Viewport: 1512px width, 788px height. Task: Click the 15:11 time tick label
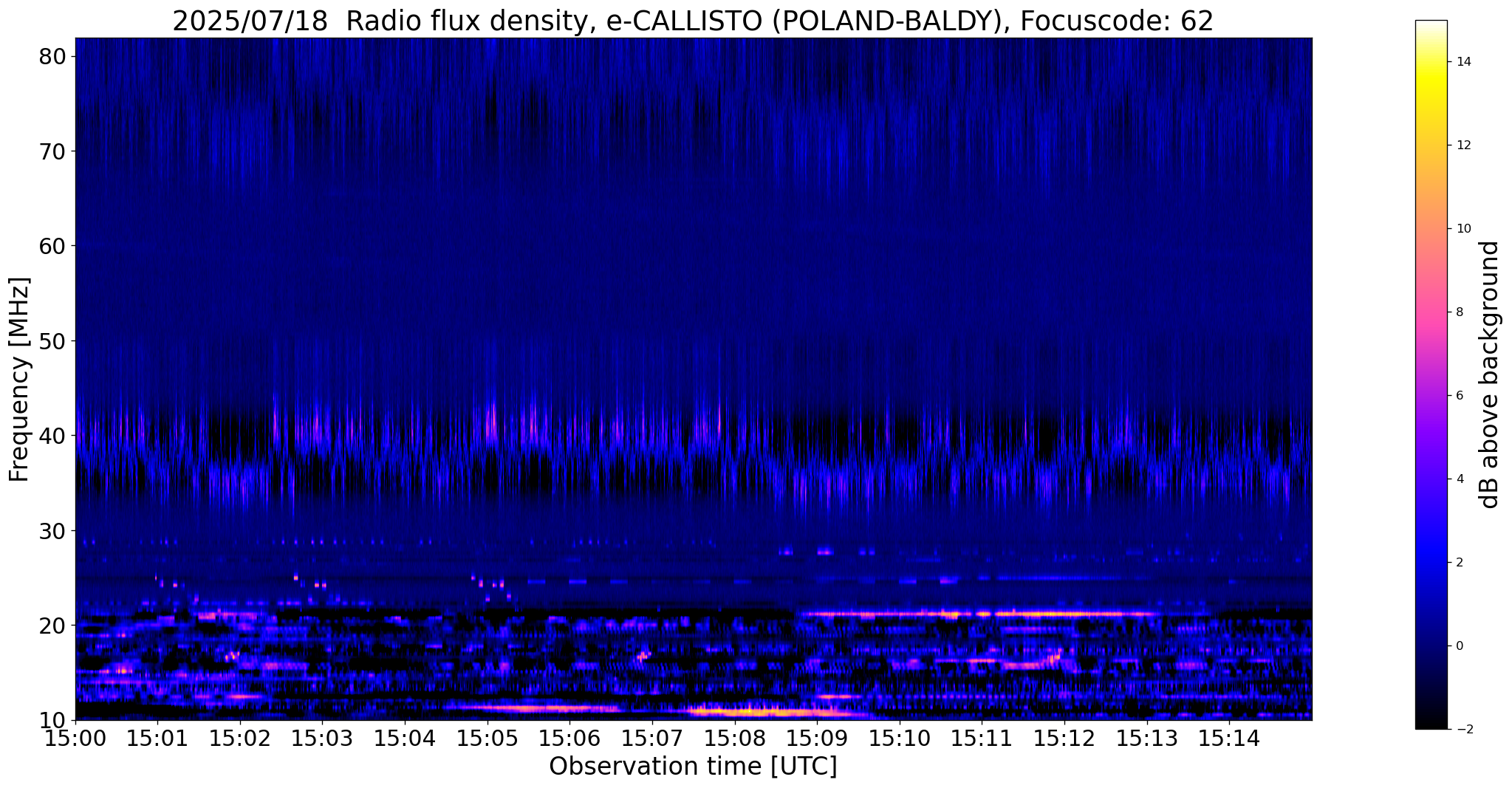(x=982, y=738)
